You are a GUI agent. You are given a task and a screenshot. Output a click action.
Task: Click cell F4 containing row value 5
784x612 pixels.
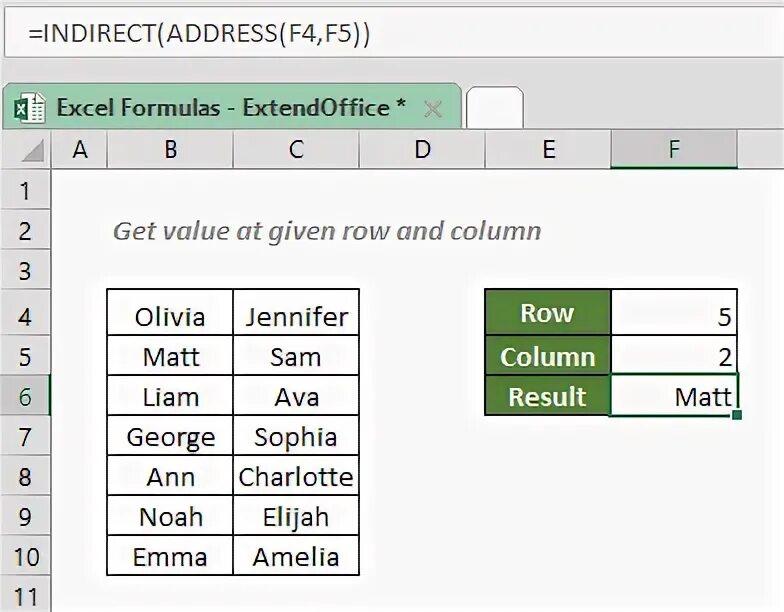tap(674, 317)
